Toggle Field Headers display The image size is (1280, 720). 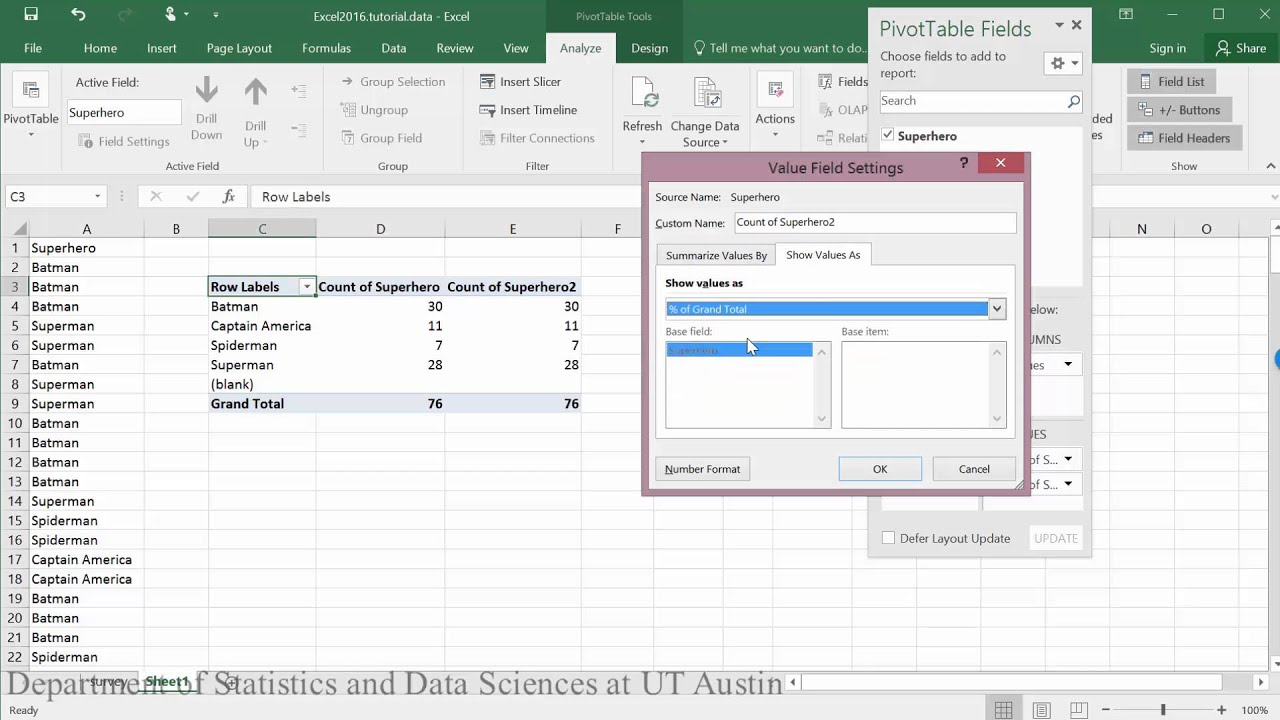pos(1183,138)
